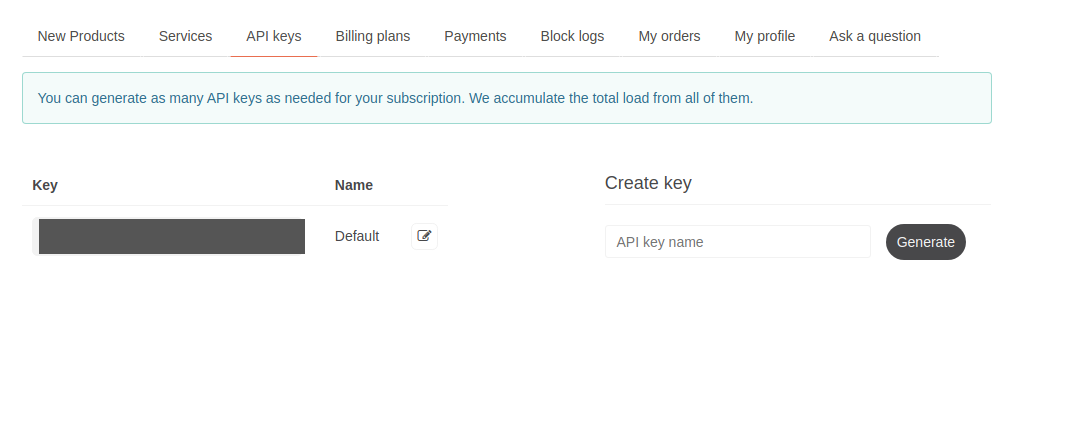Open the Ask a question tab
Image resolution: width=1074 pixels, height=431 pixels.
(x=874, y=36)
